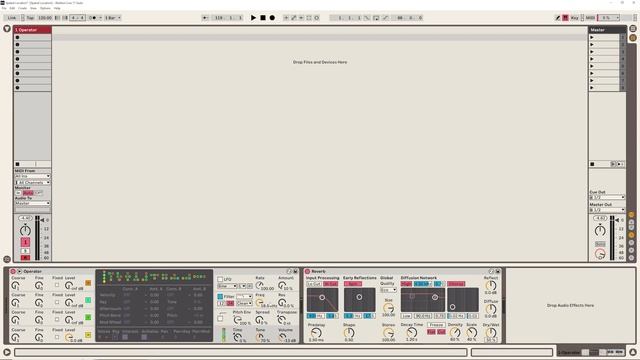Toggle MIDI arrangement overdub plus icon

tap(286, 18)
